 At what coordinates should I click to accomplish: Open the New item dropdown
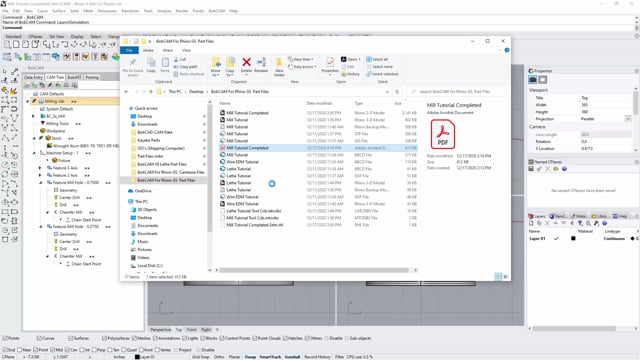301,59
